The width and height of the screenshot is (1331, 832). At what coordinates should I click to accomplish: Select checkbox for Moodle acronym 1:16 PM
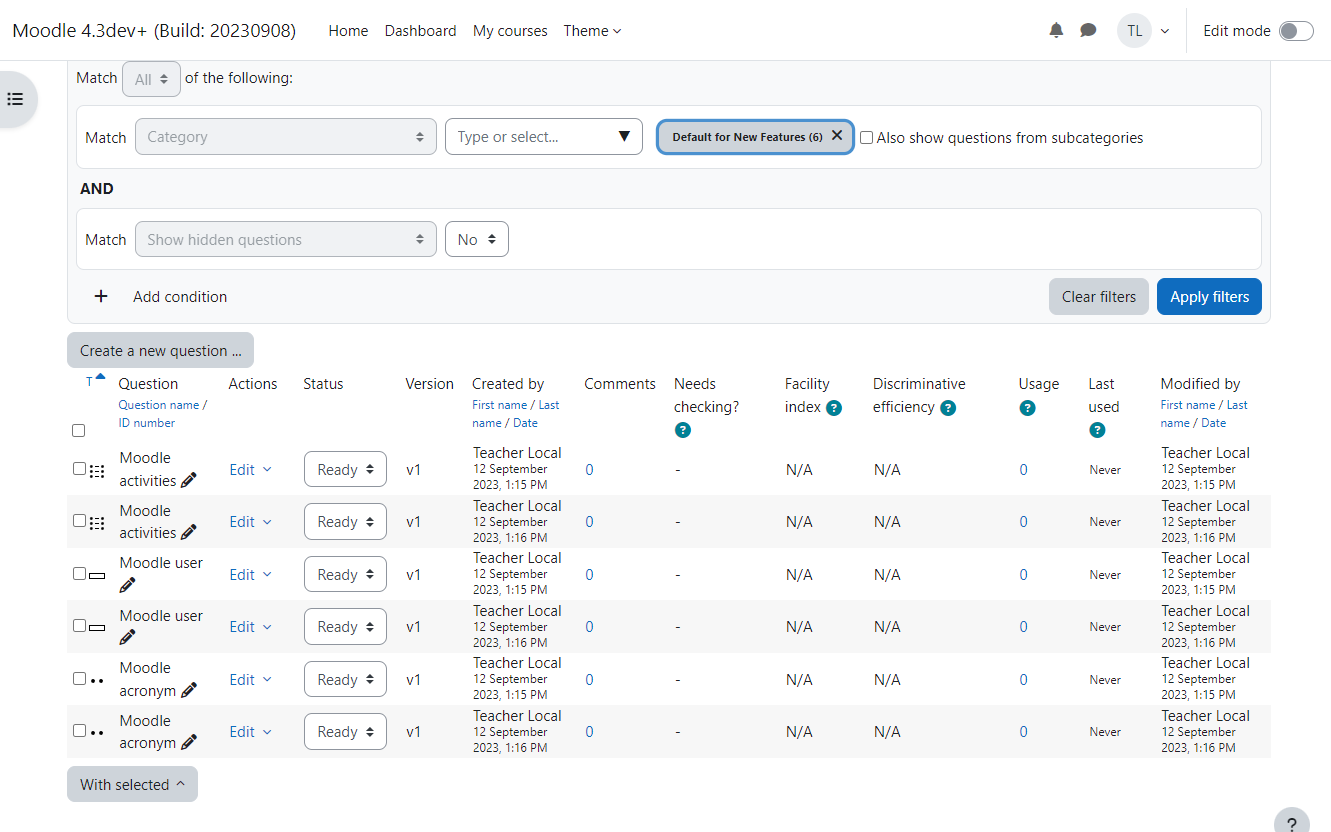coord(80,730)
